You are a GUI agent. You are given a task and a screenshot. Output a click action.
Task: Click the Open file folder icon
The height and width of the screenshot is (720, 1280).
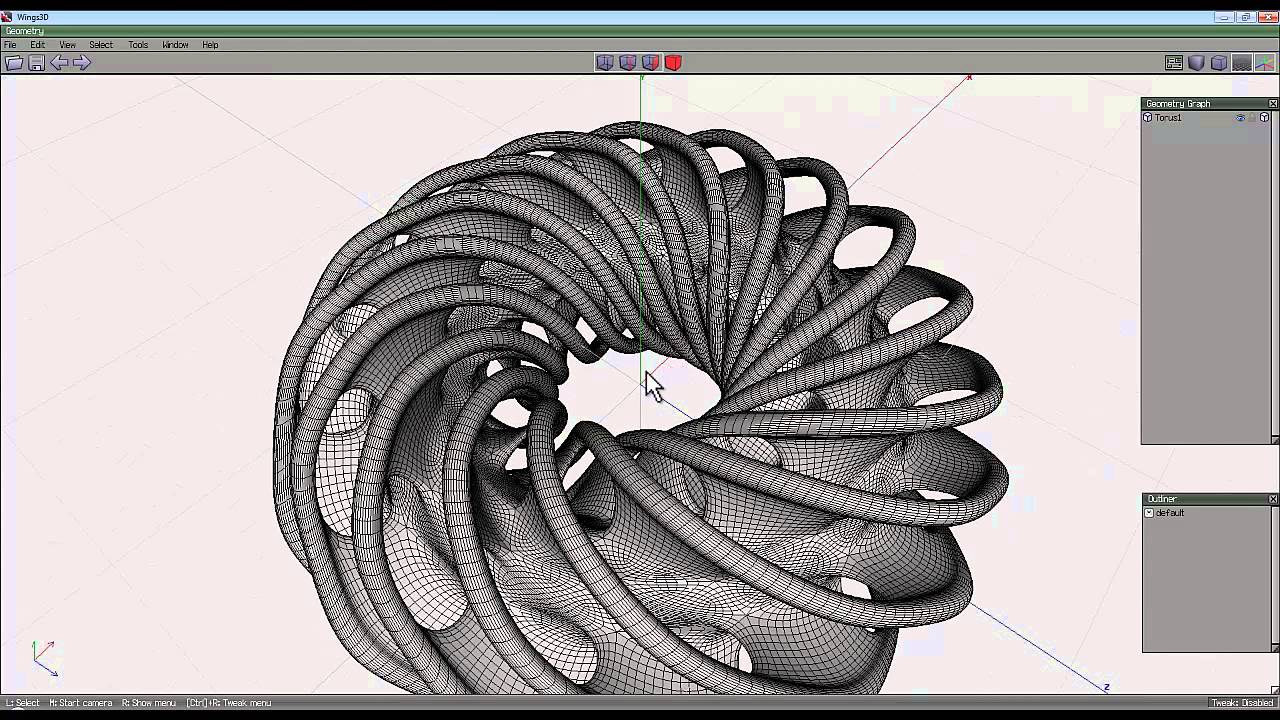click(x=14, y=63)
